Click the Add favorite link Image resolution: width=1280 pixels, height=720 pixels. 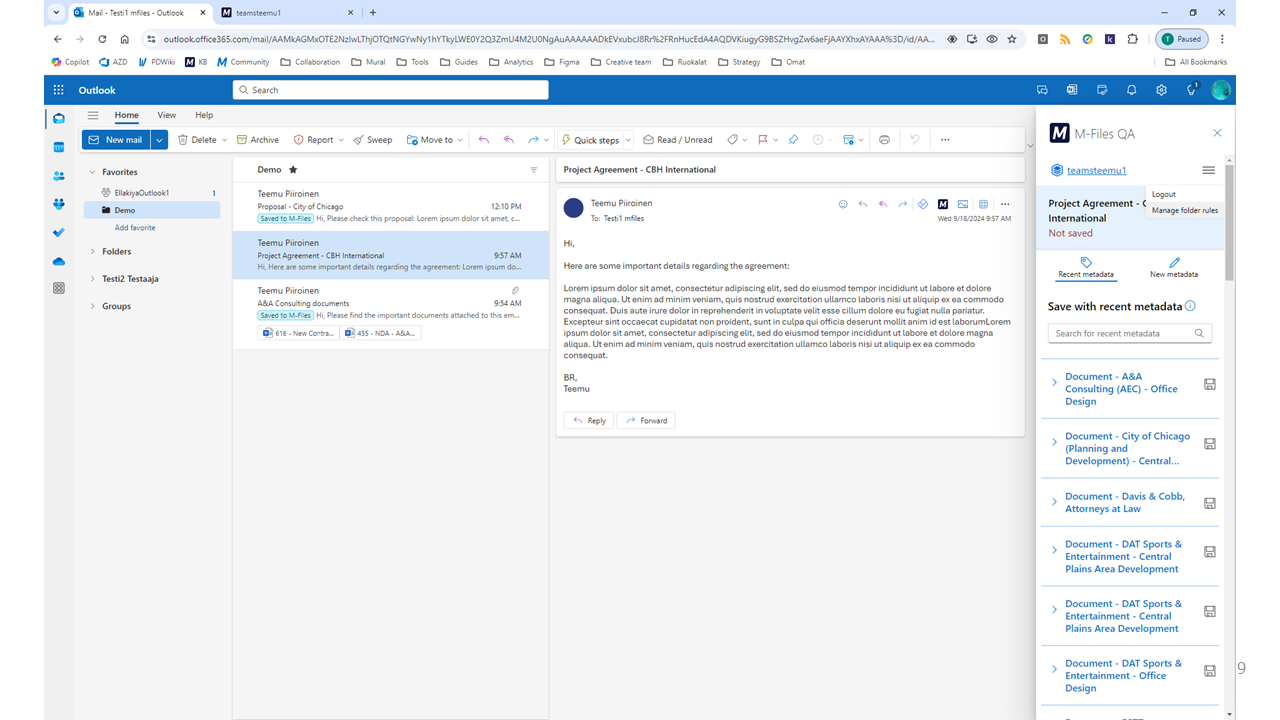click(135, 228)
